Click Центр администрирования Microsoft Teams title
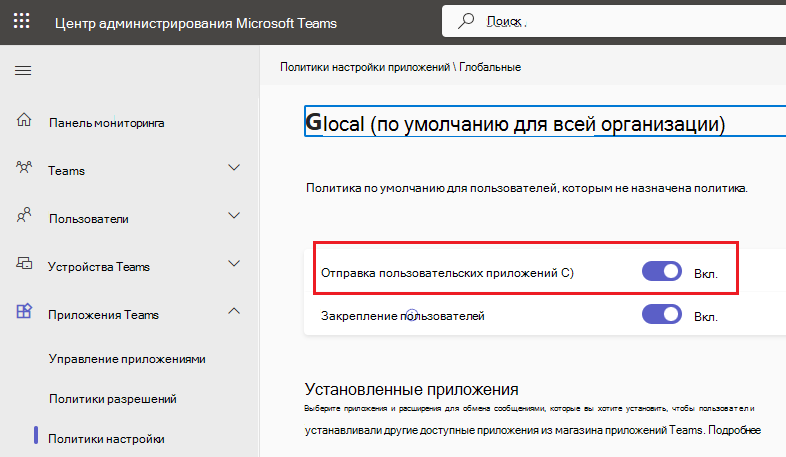 [x=196, y=24]
